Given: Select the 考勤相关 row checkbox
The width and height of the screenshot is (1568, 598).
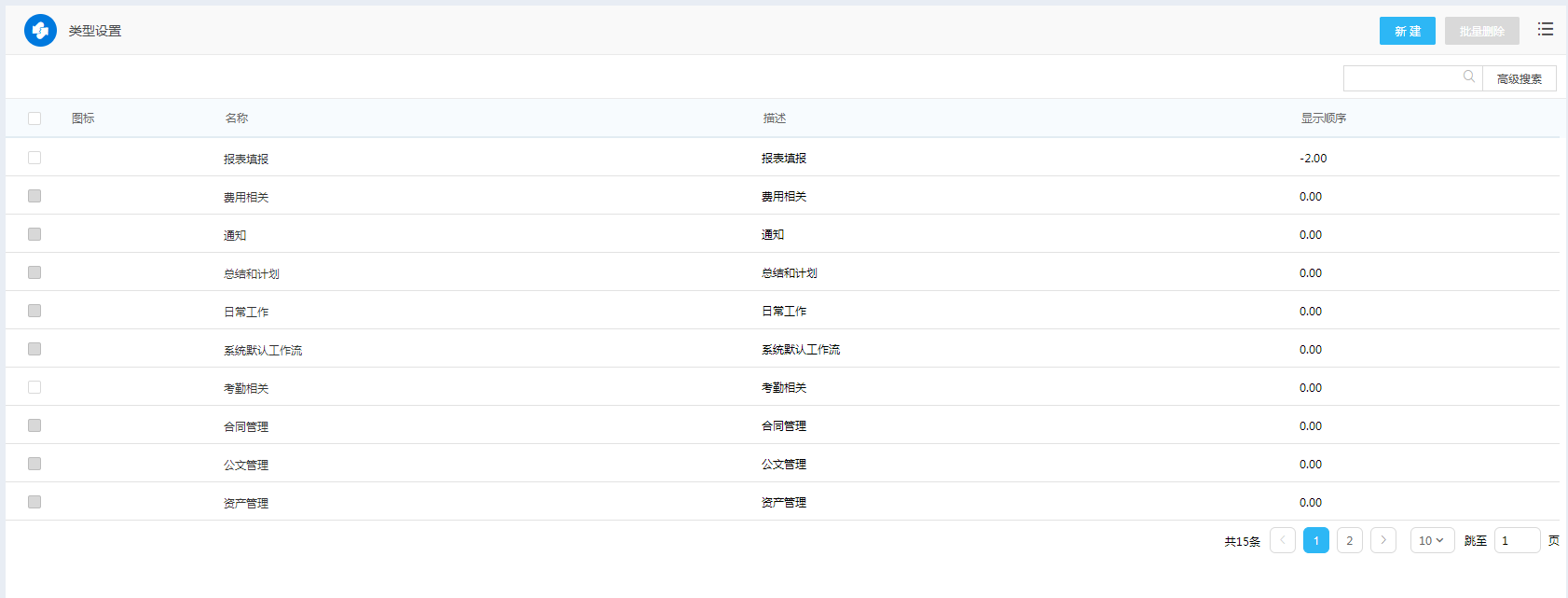Looking at the screenshot, I should click(x=34, y=387).
